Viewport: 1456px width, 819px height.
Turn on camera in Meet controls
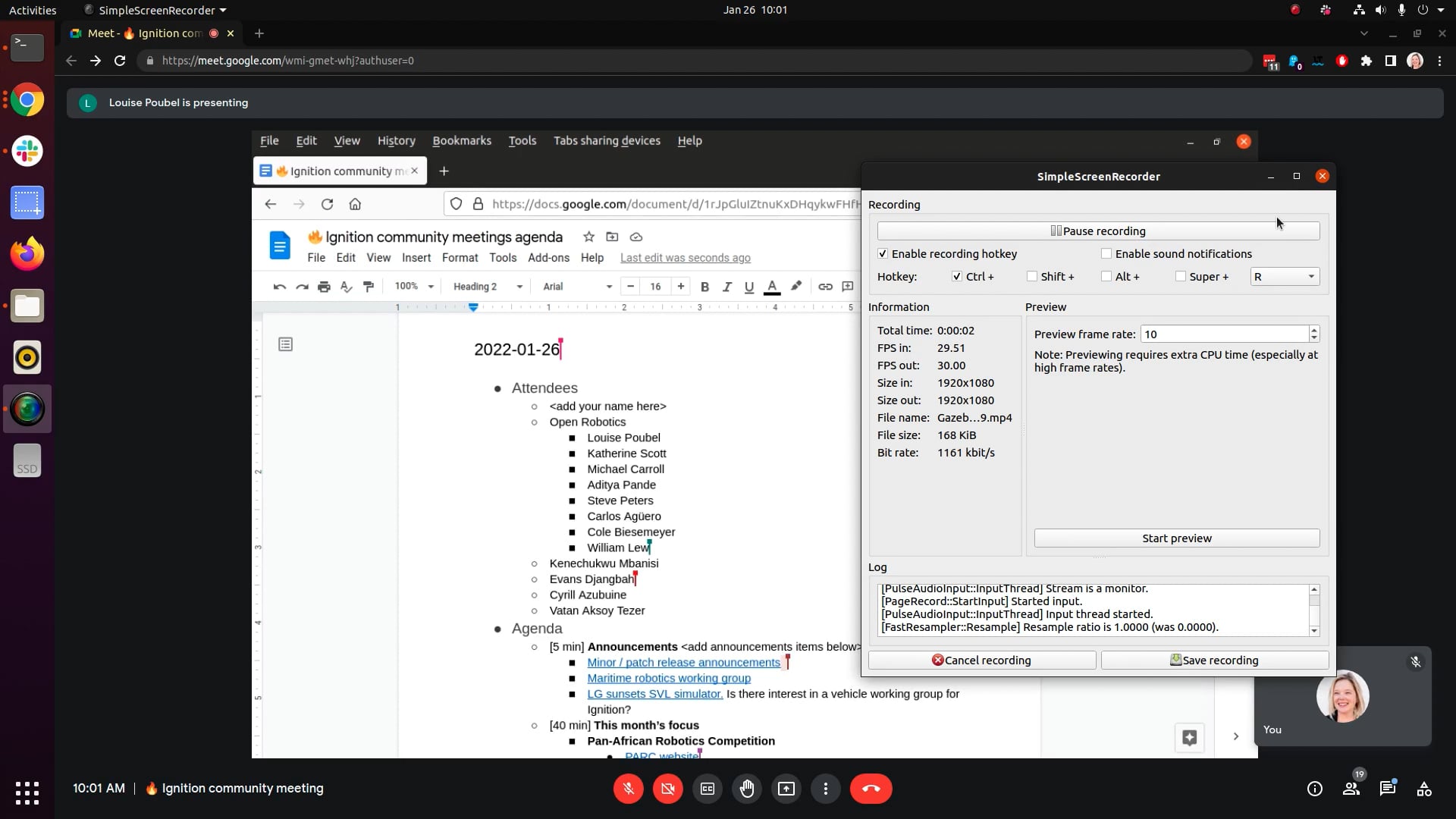click(x=667, y=789)
